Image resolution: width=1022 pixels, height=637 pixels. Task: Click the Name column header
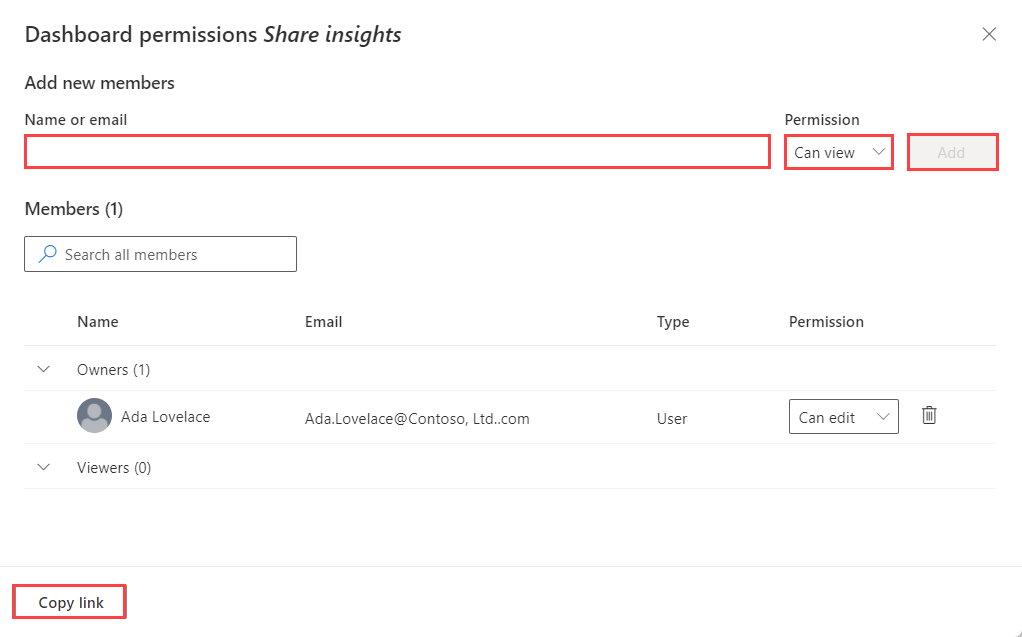[98, 322]
